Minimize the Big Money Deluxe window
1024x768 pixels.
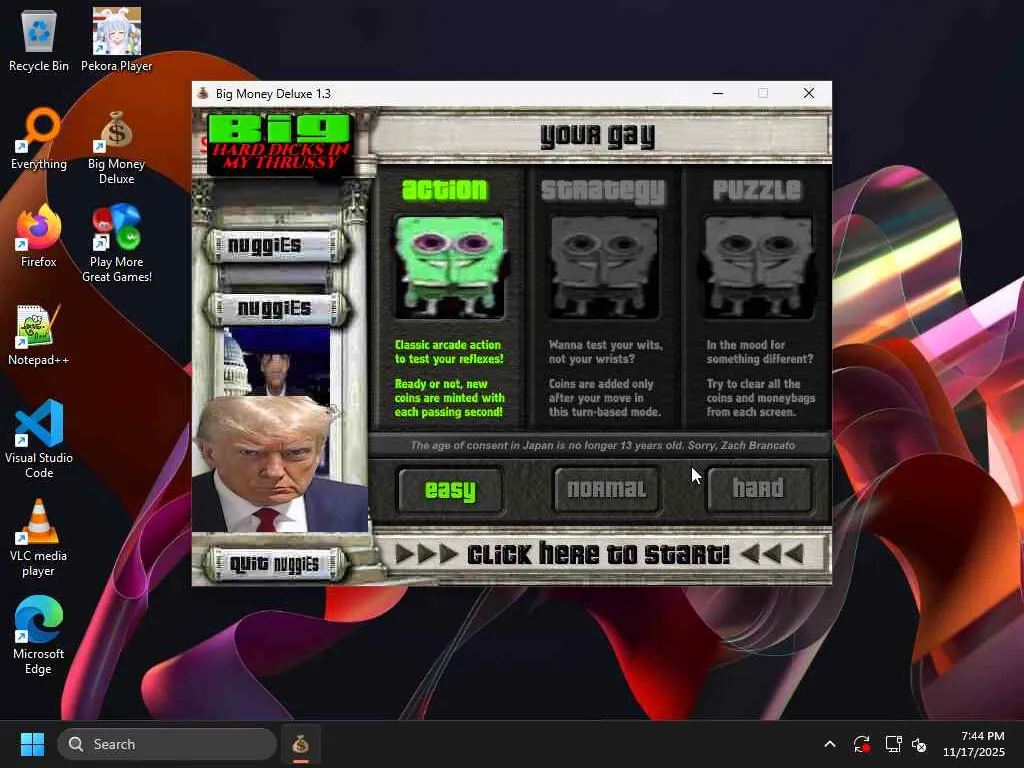[718, 93]
